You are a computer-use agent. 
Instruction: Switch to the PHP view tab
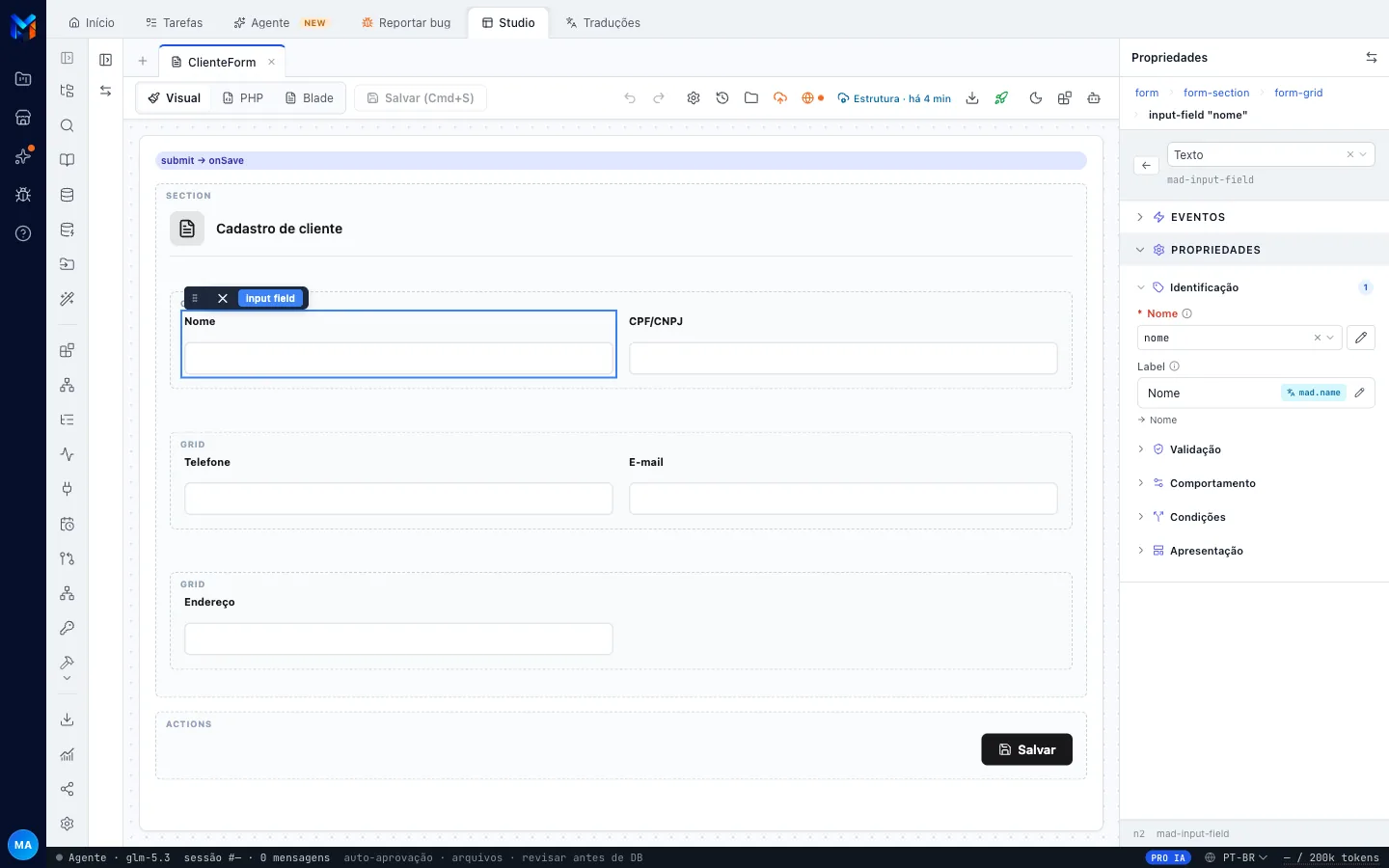[243, 98]
